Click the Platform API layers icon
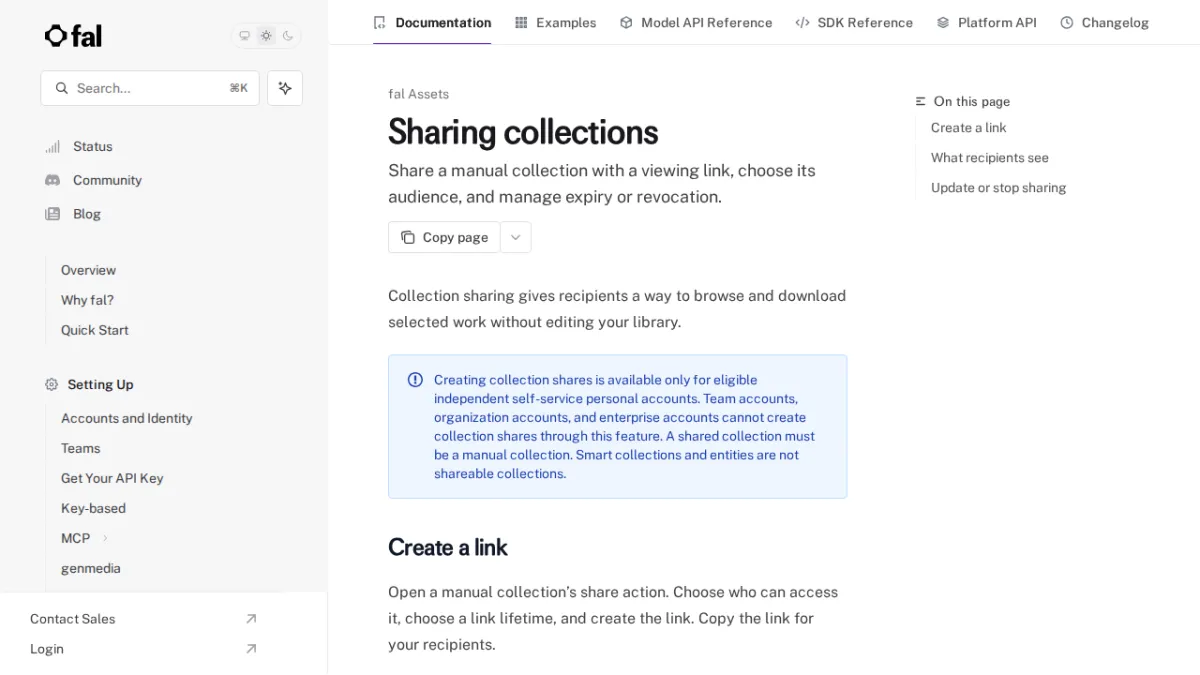1200x675 pixels. point(943,22)
